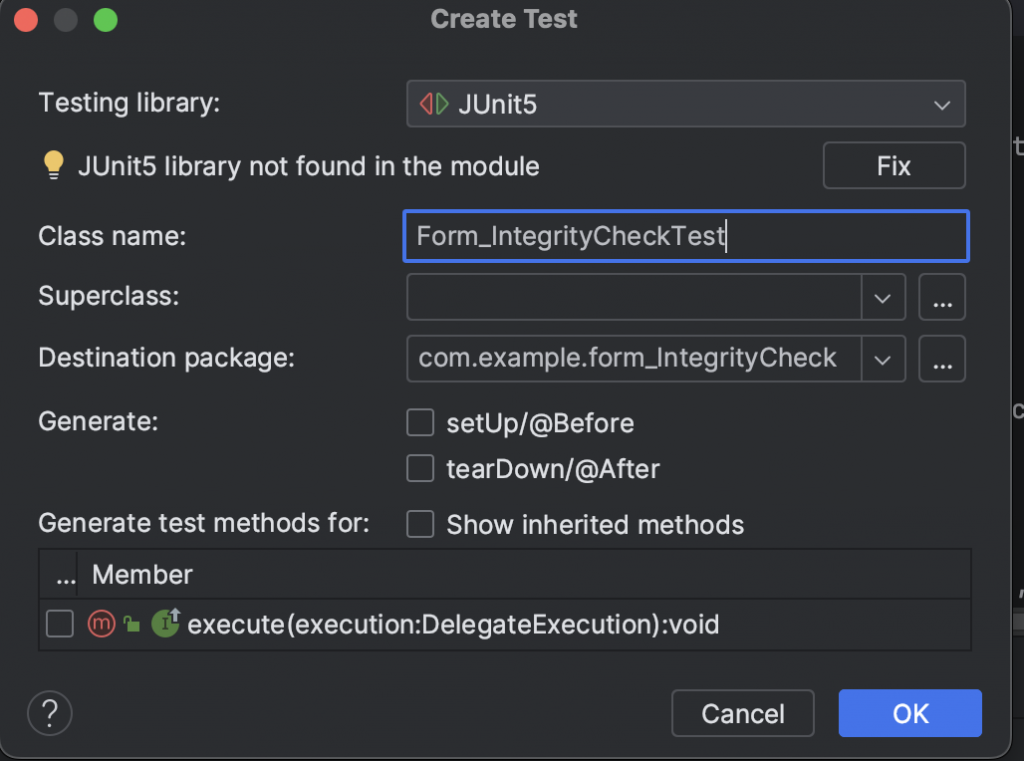This screenshot has width=1024, height=761.
Task: Enable the setUp/@Before checkbox
Action: click(420, 423)
